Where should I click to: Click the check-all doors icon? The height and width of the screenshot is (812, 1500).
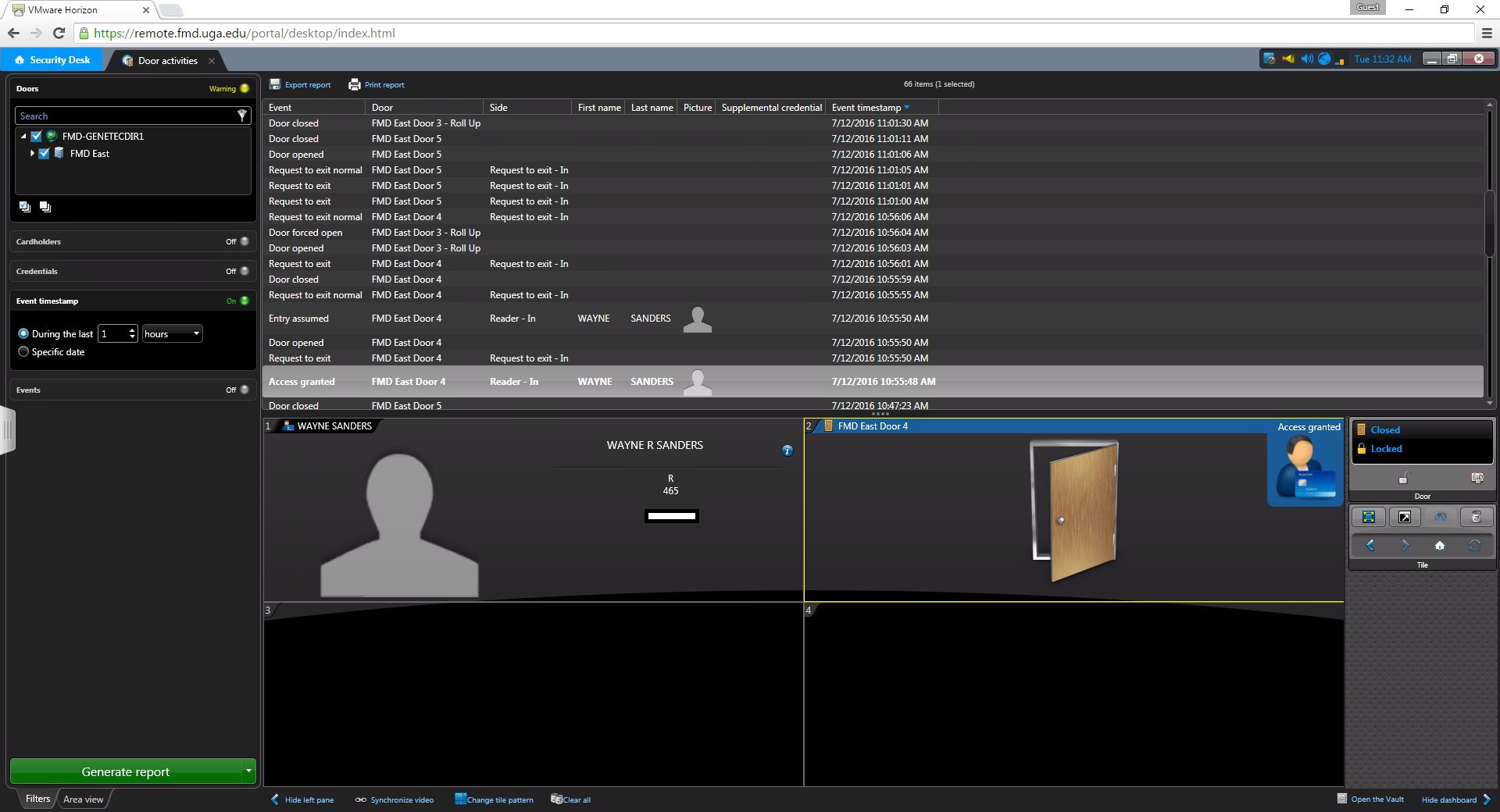click(x=25, y=207)
